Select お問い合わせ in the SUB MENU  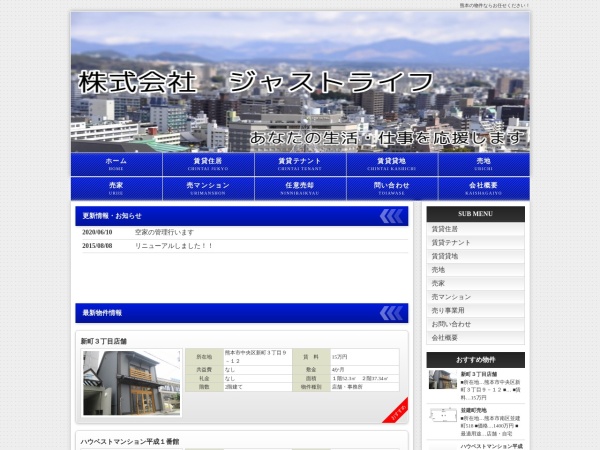pyautogui.click(x=475, y=324)
